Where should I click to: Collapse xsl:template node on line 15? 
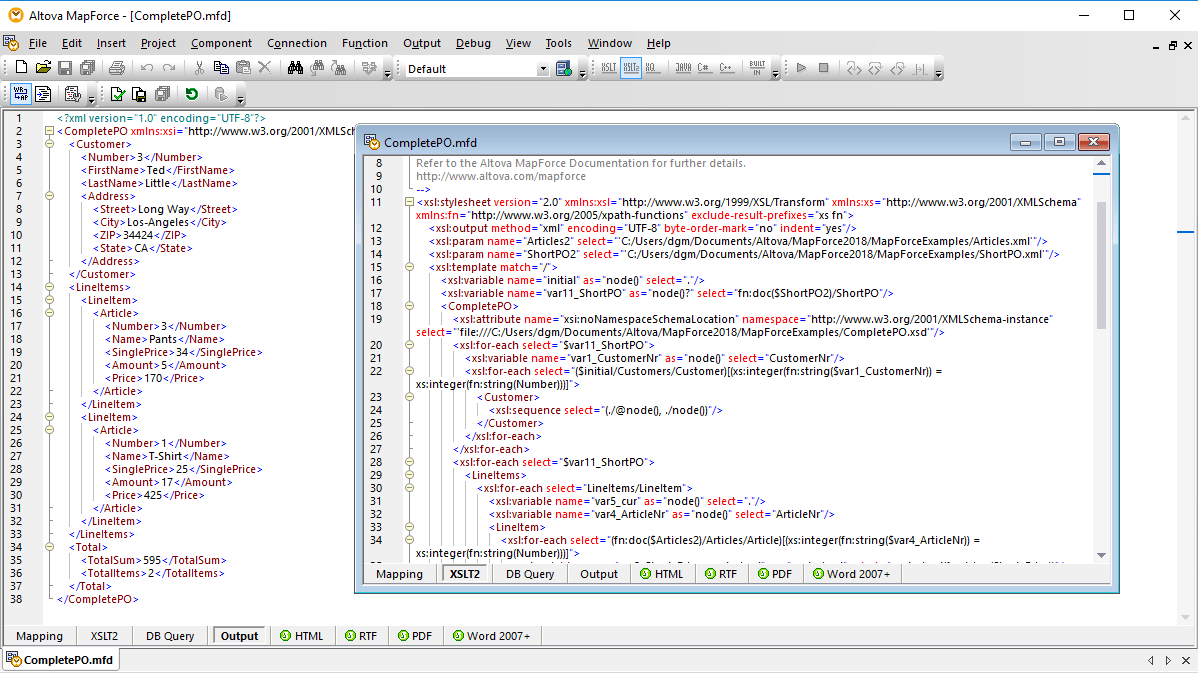pos(409,267)
